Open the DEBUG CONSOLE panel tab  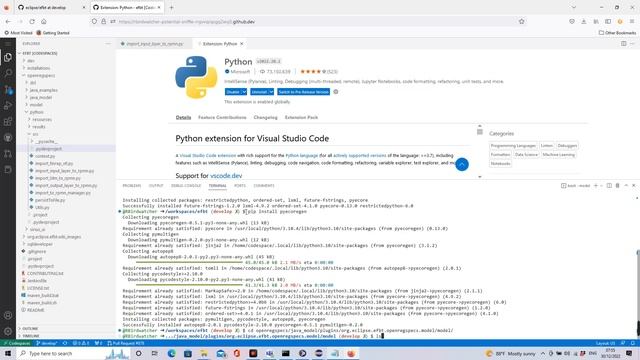(x=186, y=186)
